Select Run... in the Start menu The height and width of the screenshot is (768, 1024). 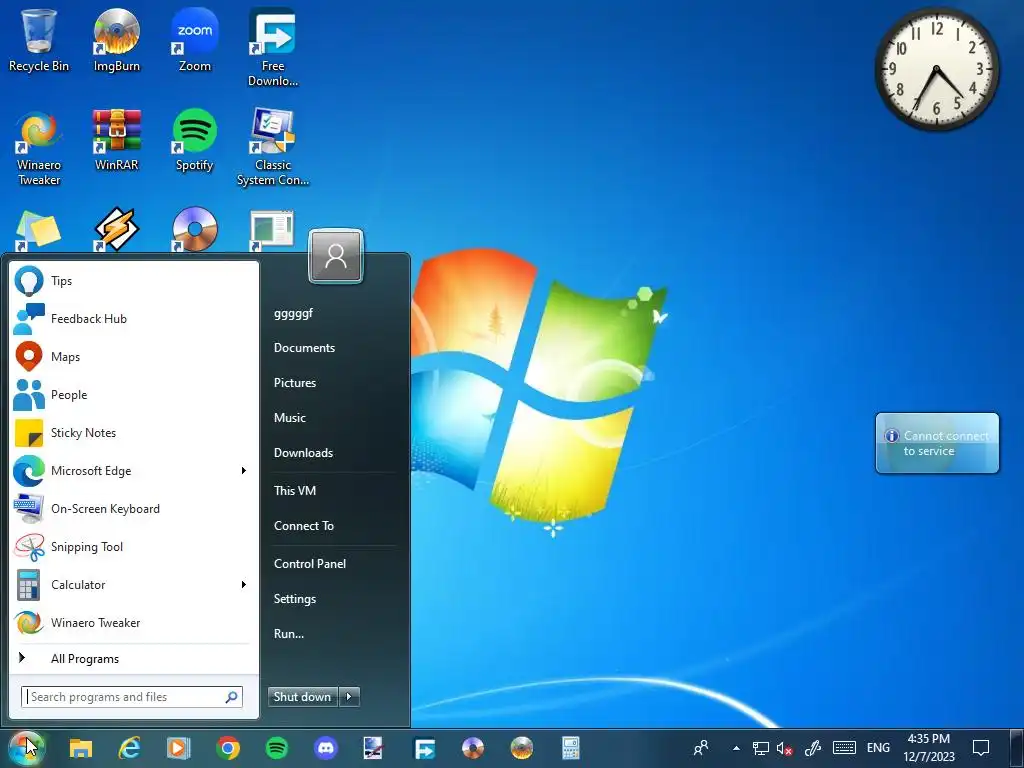coord(289,633)
